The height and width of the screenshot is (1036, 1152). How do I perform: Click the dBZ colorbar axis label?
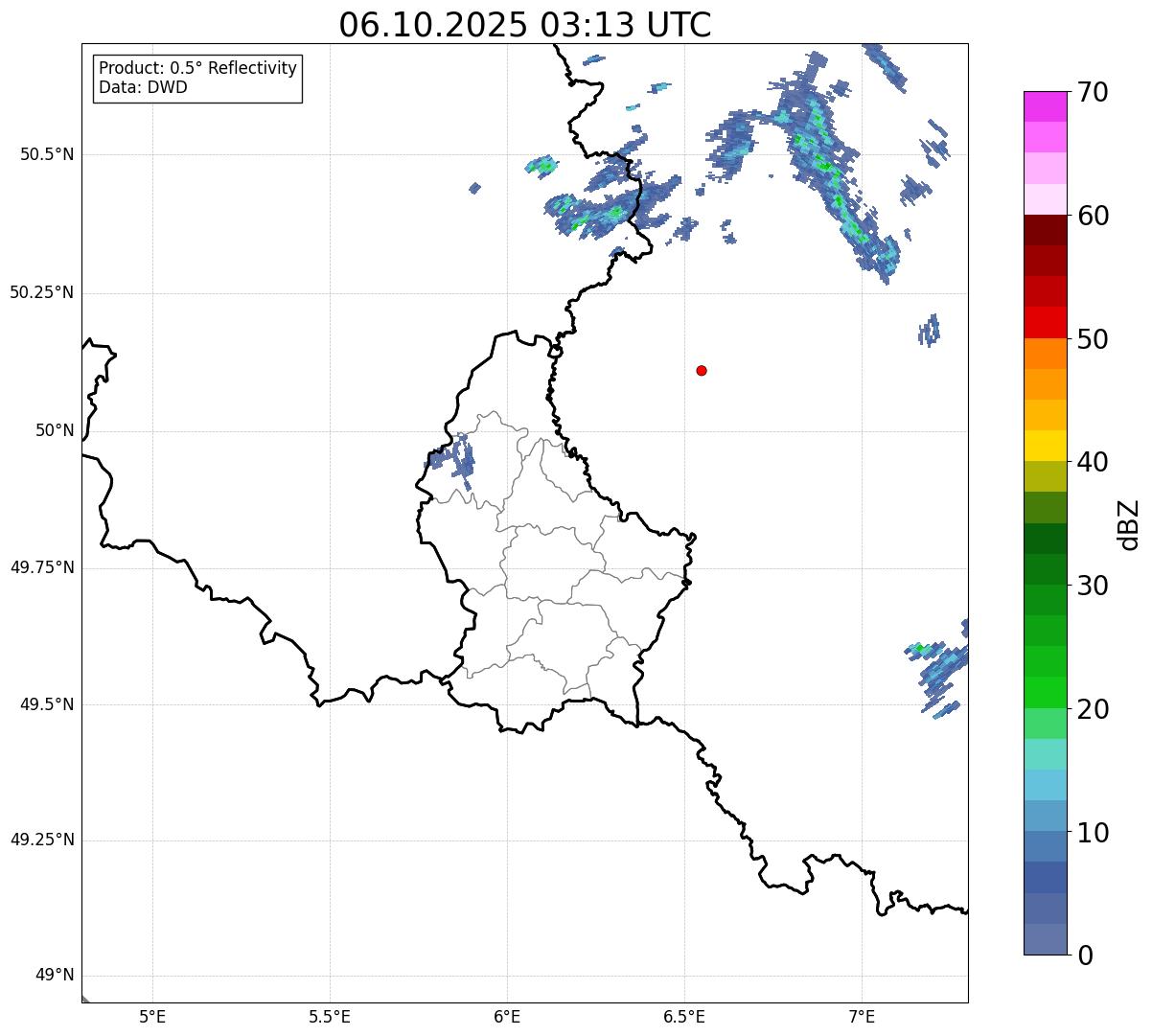1129,524
